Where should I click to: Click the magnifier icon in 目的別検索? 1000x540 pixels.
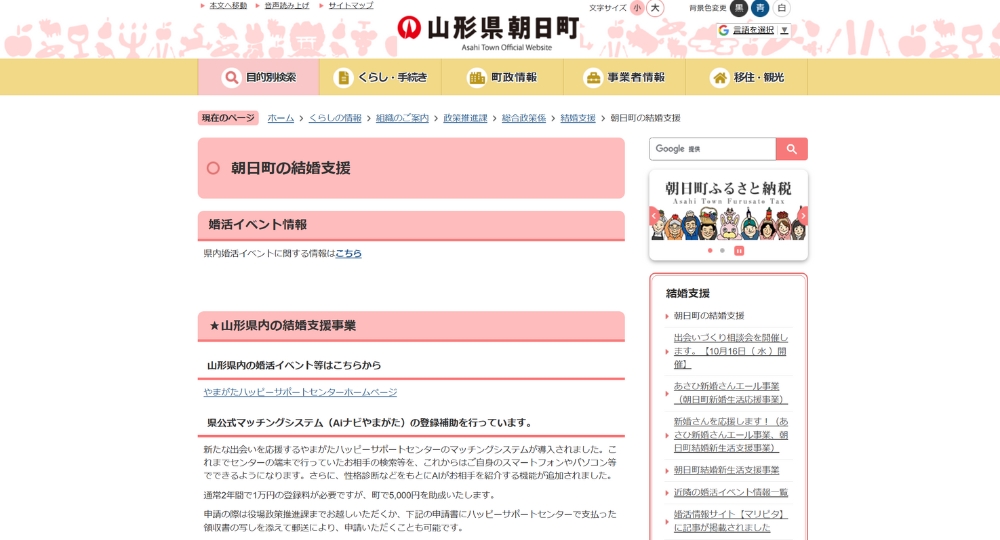tap(231, 78)
